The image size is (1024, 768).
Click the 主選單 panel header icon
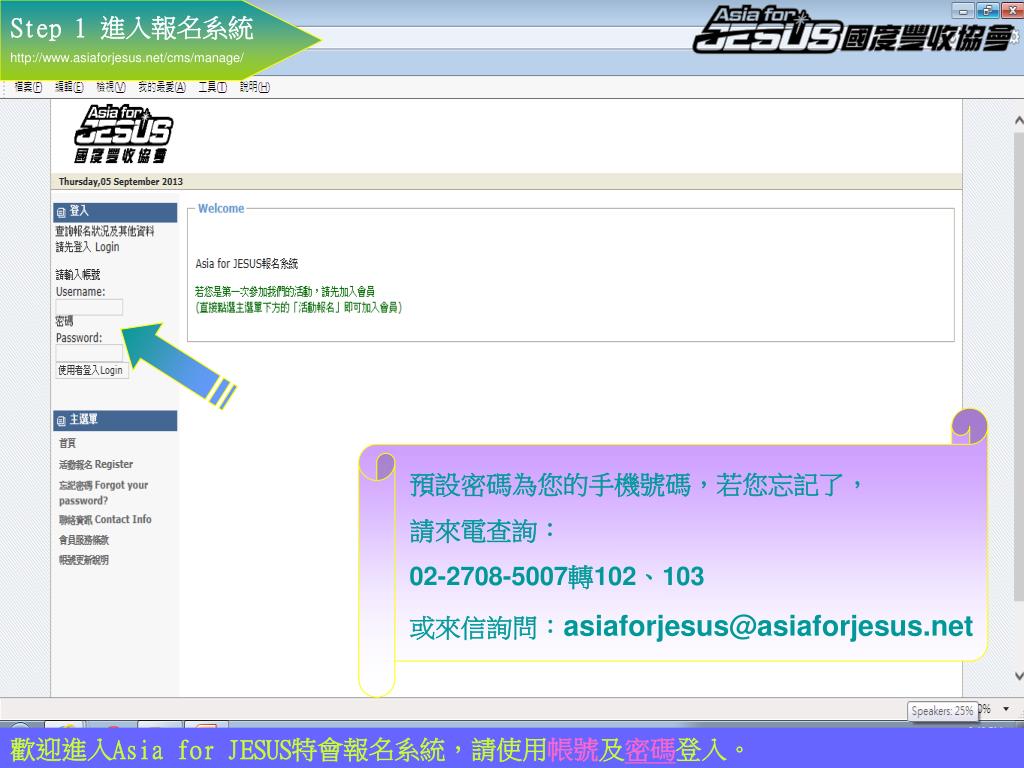coord(62,420)
